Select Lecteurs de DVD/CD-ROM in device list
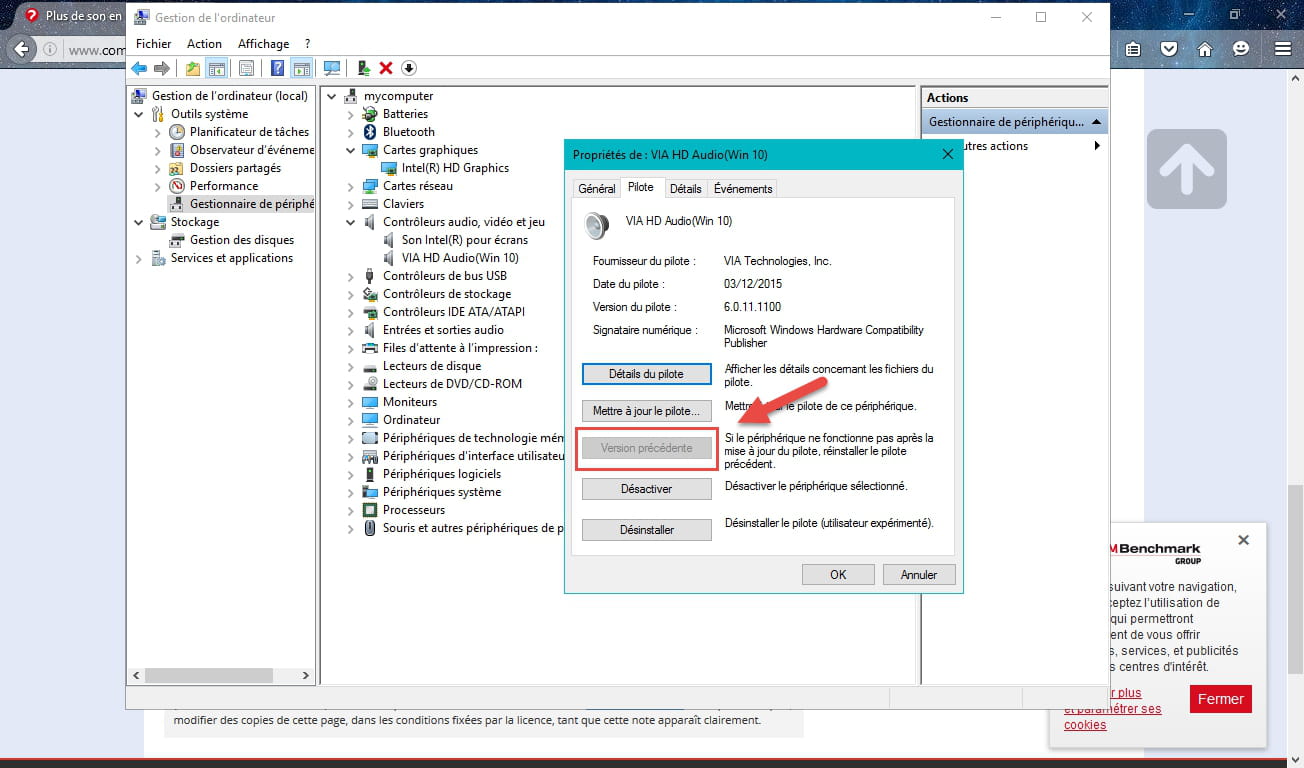This screenshot has width=1304, height=768. point(452,384)
